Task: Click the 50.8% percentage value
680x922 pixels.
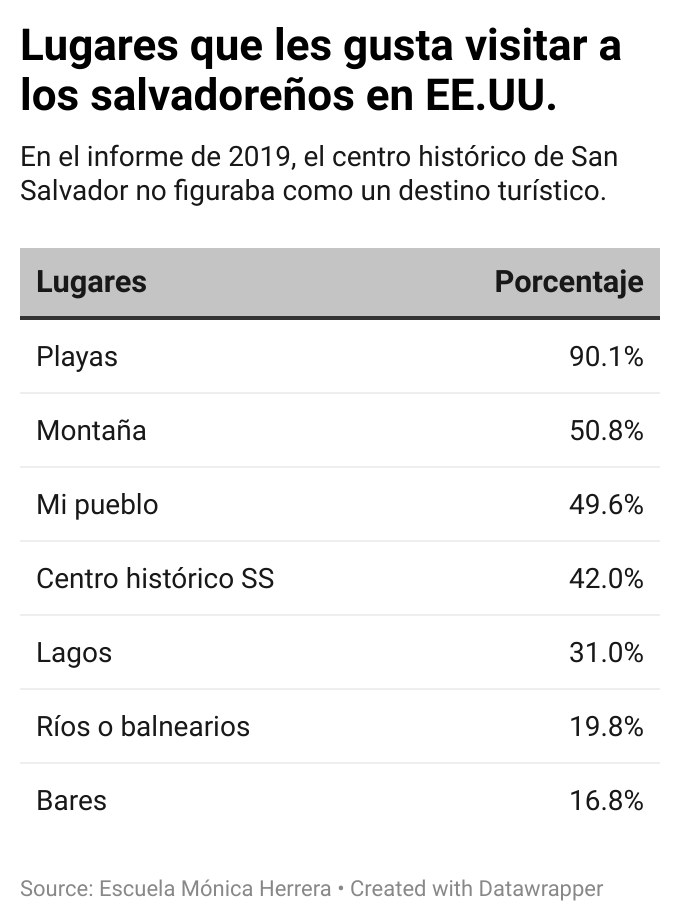Action: (x=606, y=431)
